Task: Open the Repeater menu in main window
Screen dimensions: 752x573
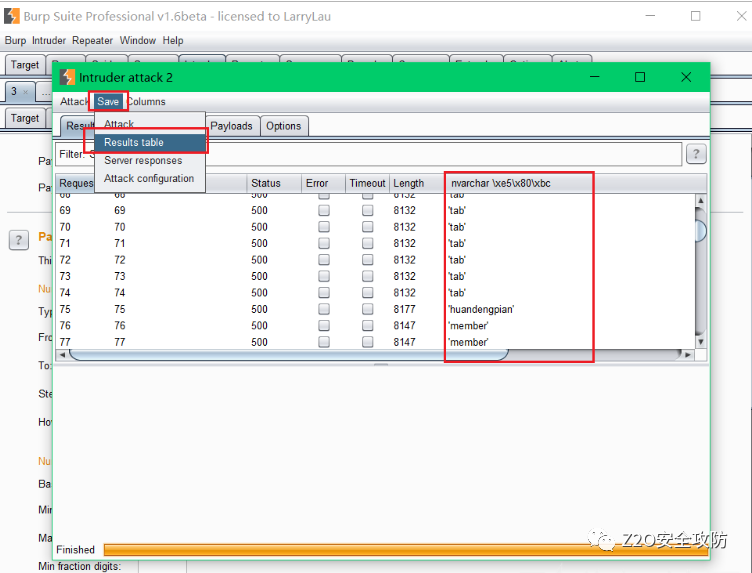Action: point(93,41)
